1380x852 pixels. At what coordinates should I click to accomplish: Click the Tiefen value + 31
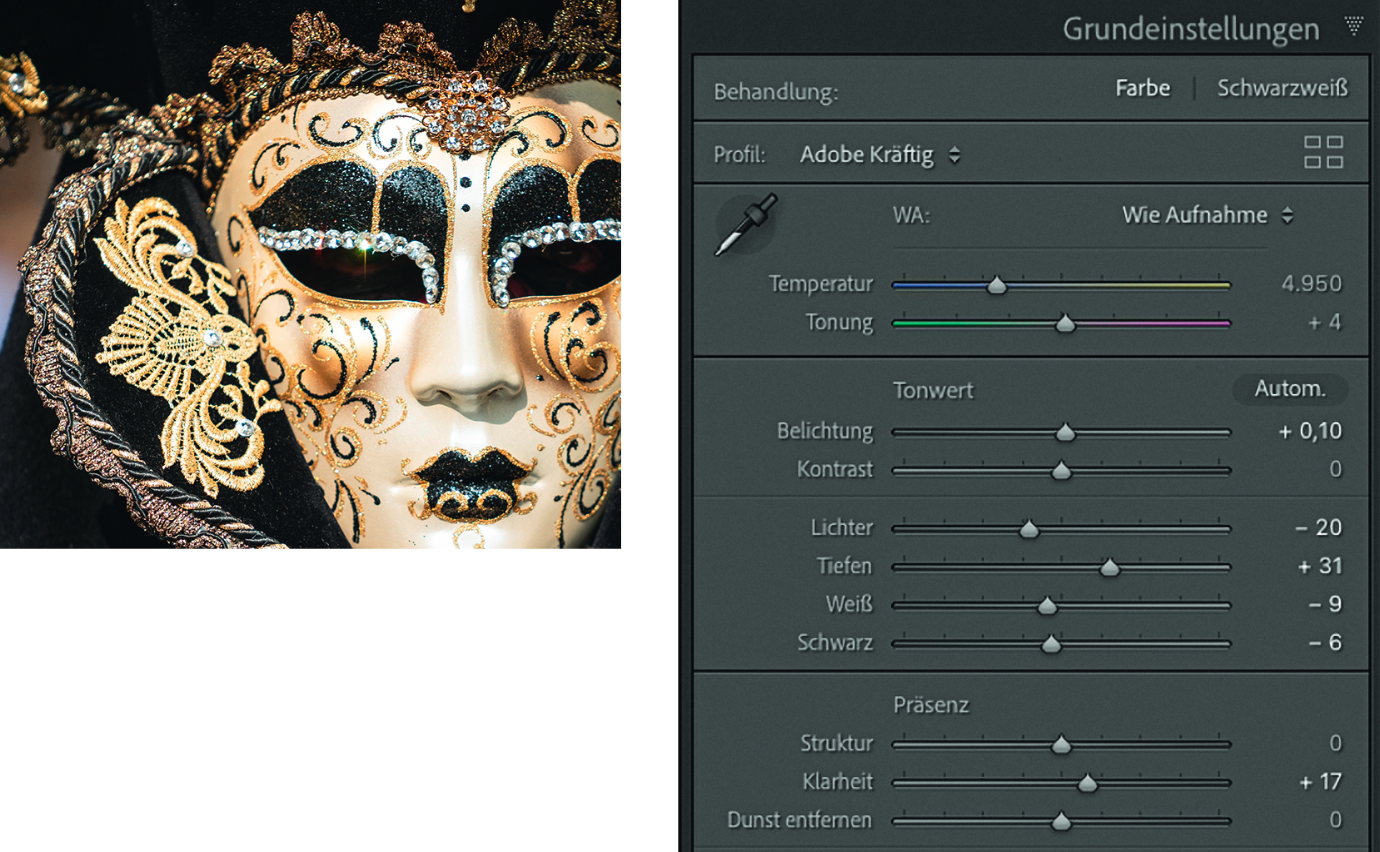pos(1319,566)
